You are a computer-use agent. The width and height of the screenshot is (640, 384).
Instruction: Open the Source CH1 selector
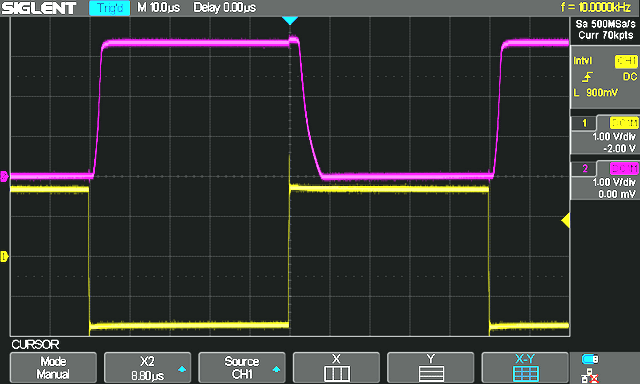242,367
